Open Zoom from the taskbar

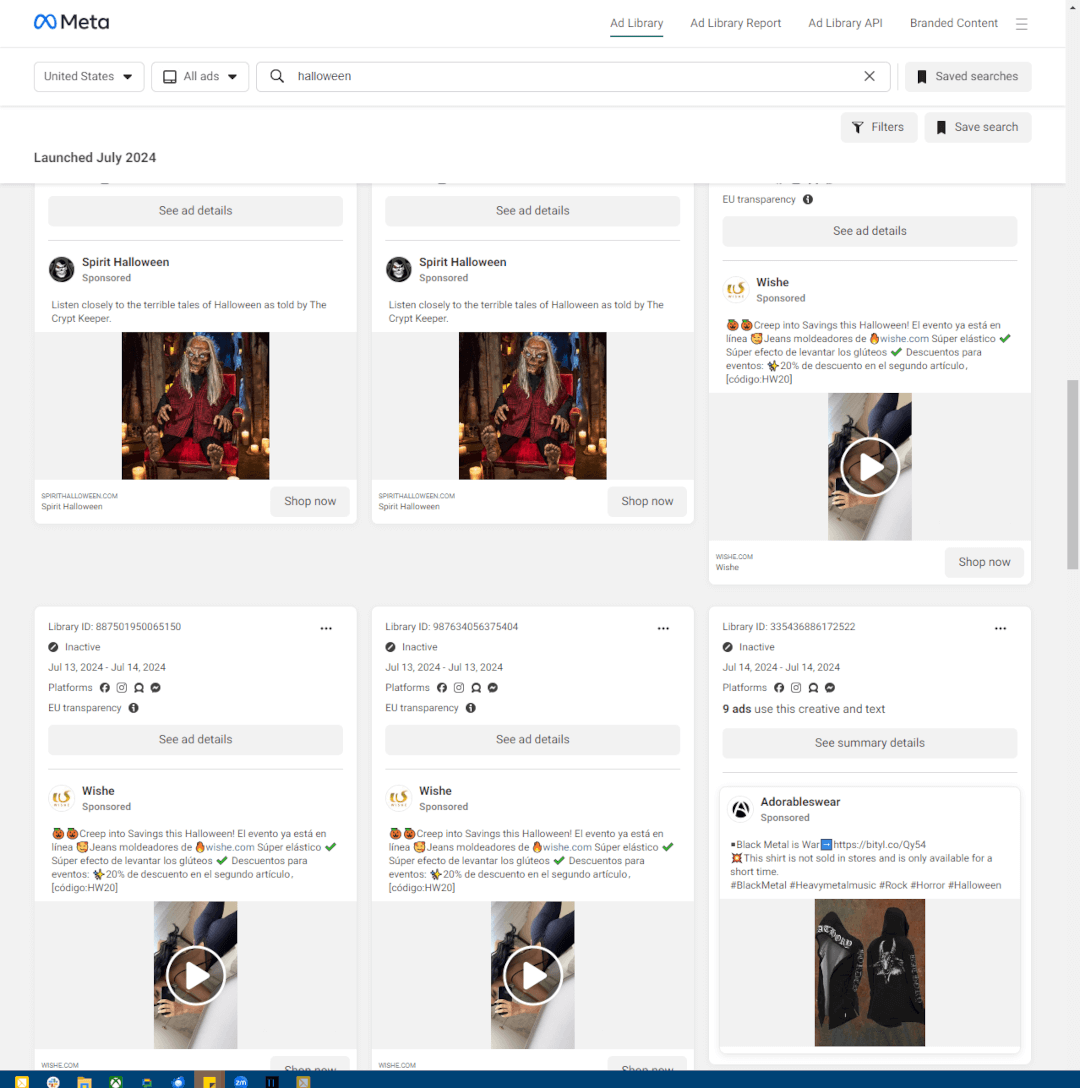[241, 1082]
